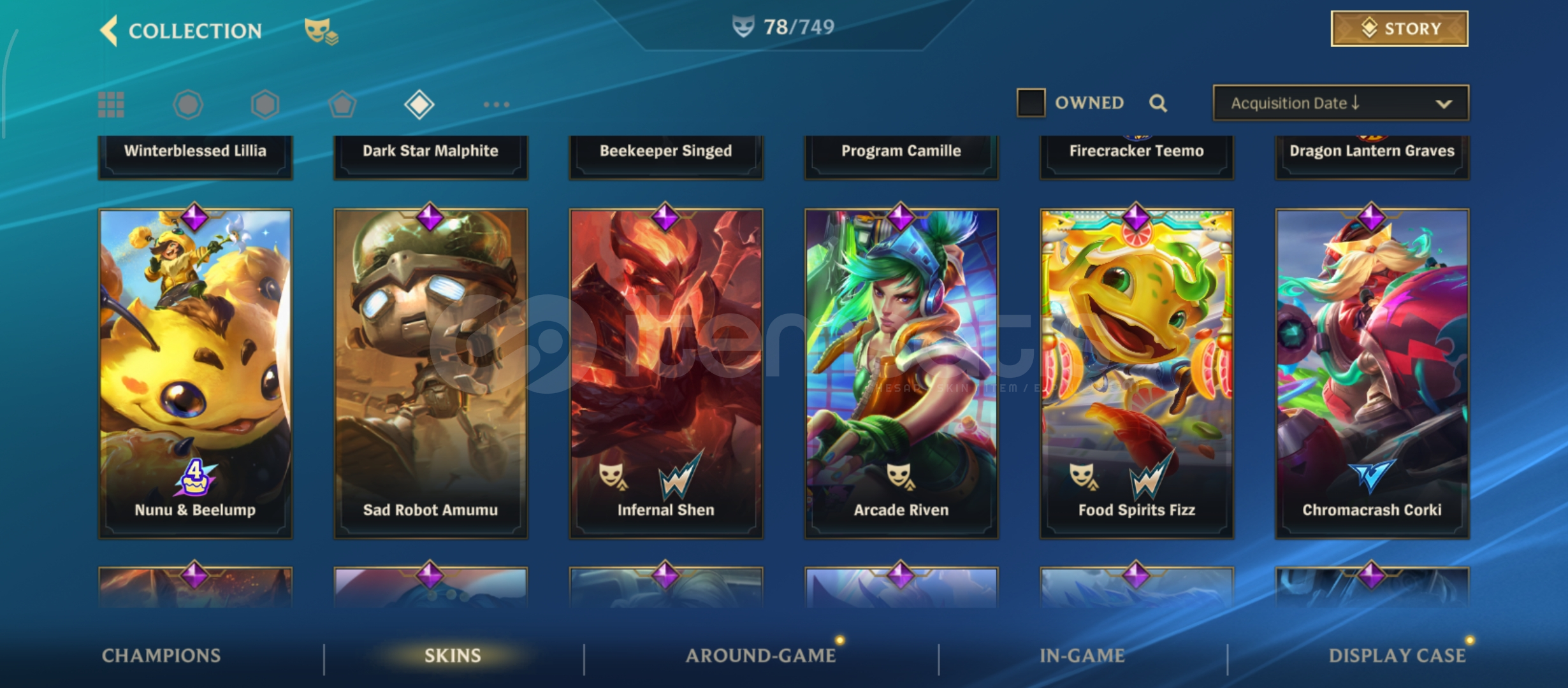The image size is (1568, 688).
Task: Open the Sad Robot Amumu skin card
Action: coord(431,374)
